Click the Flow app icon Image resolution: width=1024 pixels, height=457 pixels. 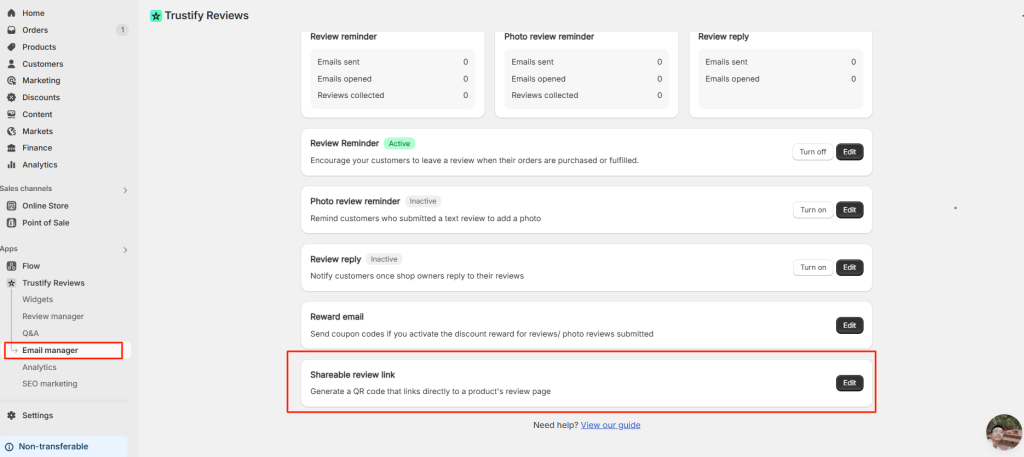11,266
